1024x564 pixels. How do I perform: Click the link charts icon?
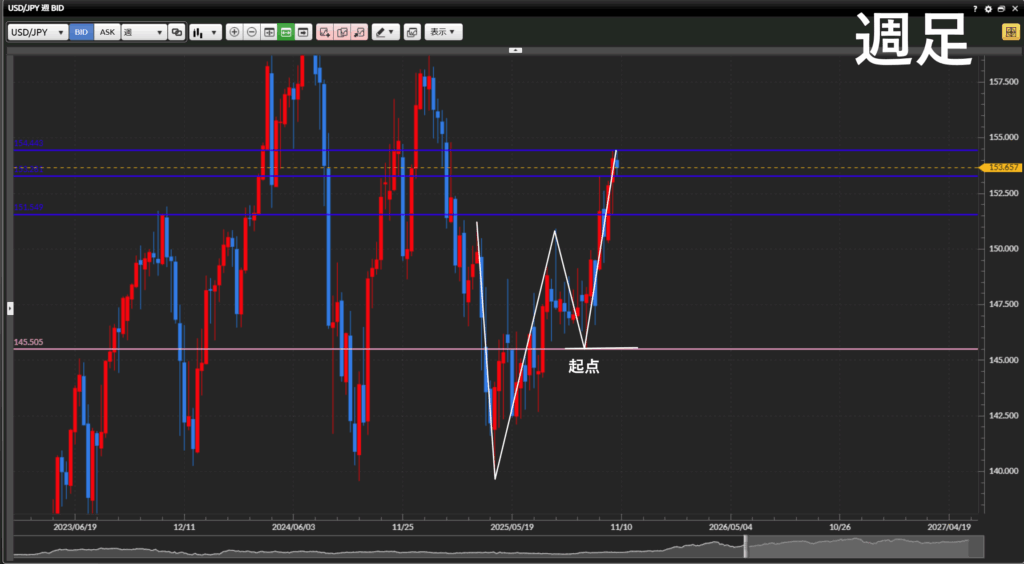point(177,32)
